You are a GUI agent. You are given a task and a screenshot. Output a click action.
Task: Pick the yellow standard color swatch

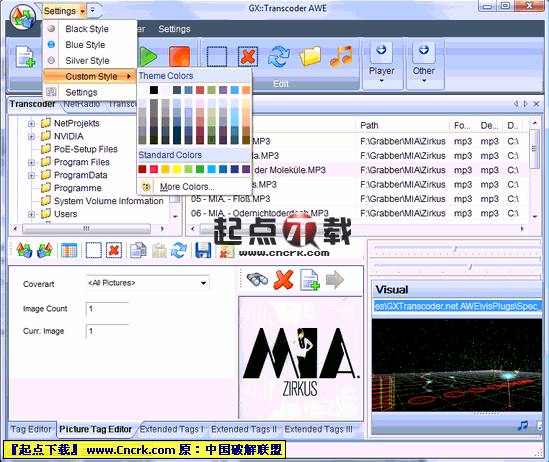(177, 169)
